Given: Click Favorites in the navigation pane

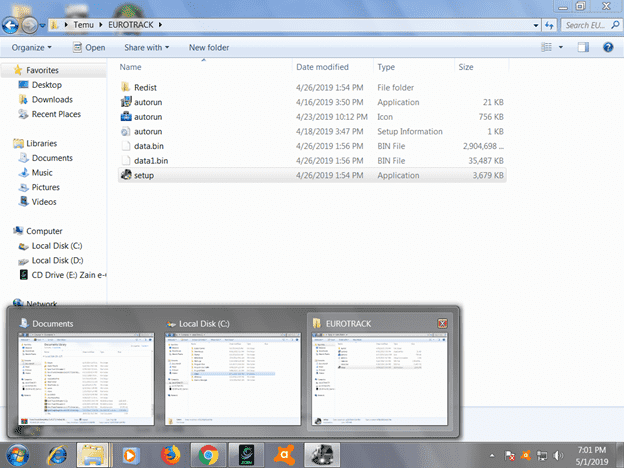Looking at the screenshot, I should coord(42,70).
